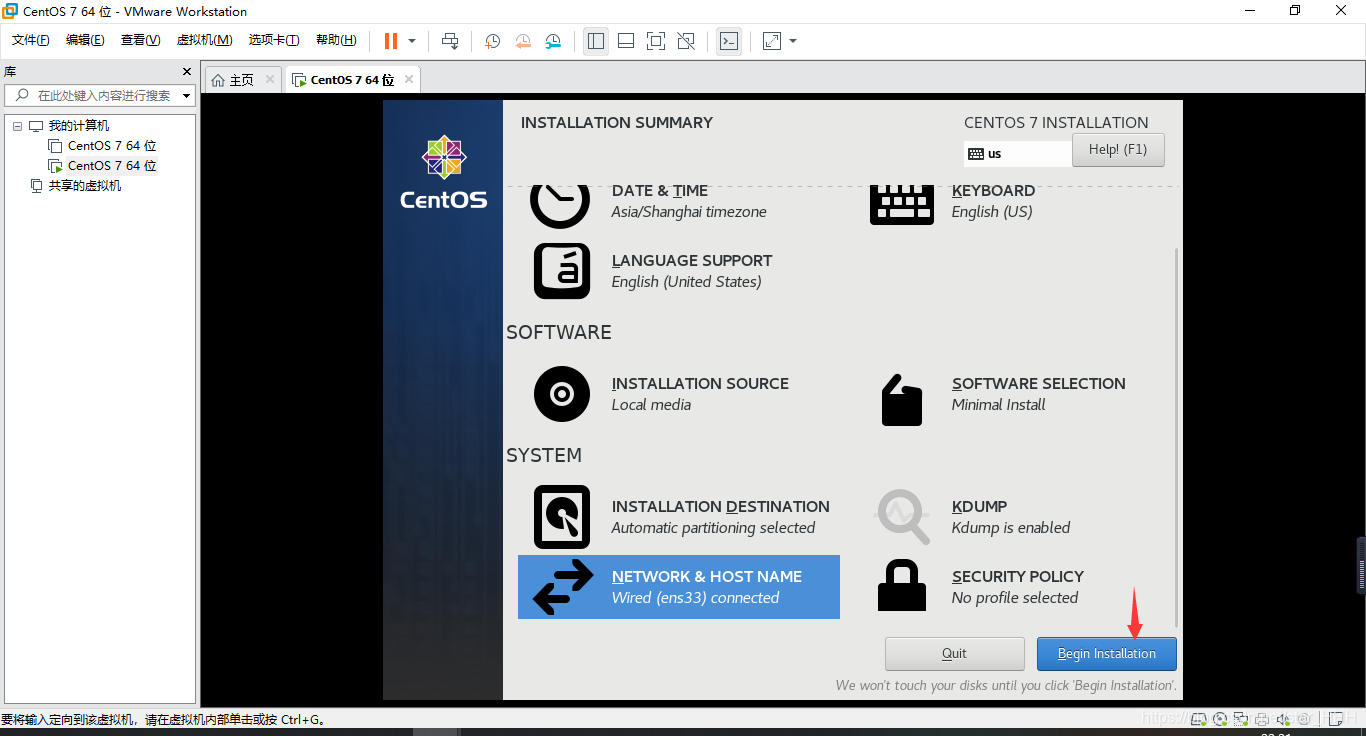Image resolution: width=1366 pixels, height=736 pixels.
Task: Click the pause virtual machine icon
Action: click(x=391, y=41)
